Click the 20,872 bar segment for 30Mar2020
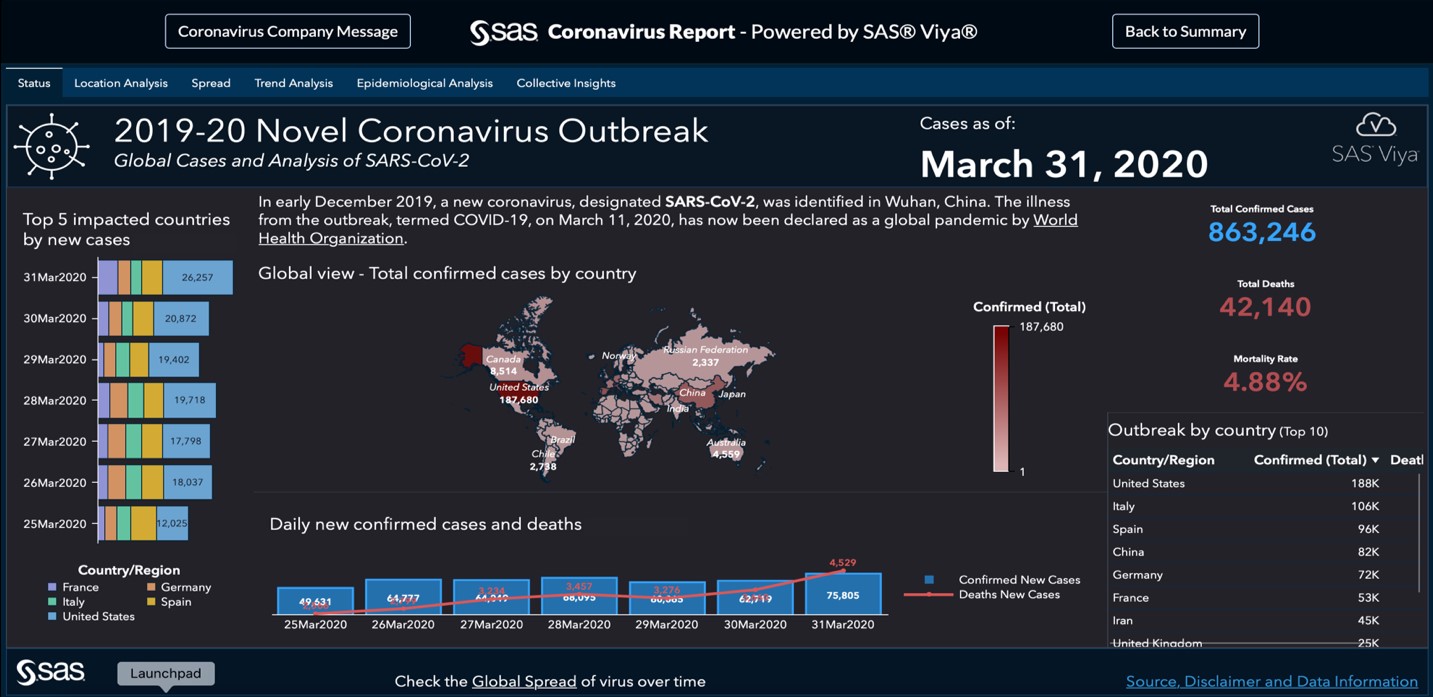Image resolution: width=1433 pixels, height=697 pixels. (181, 318)
